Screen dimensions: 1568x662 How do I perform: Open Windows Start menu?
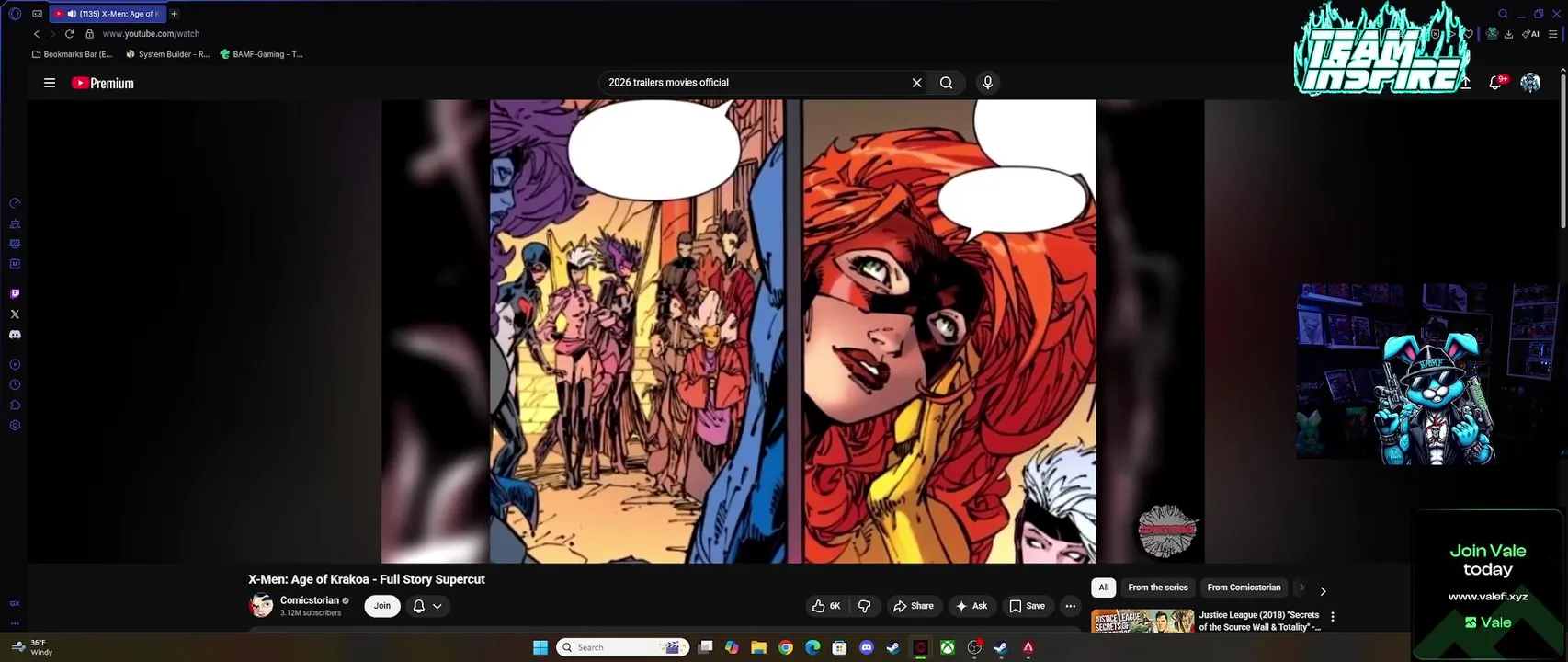tap(540, 647)
